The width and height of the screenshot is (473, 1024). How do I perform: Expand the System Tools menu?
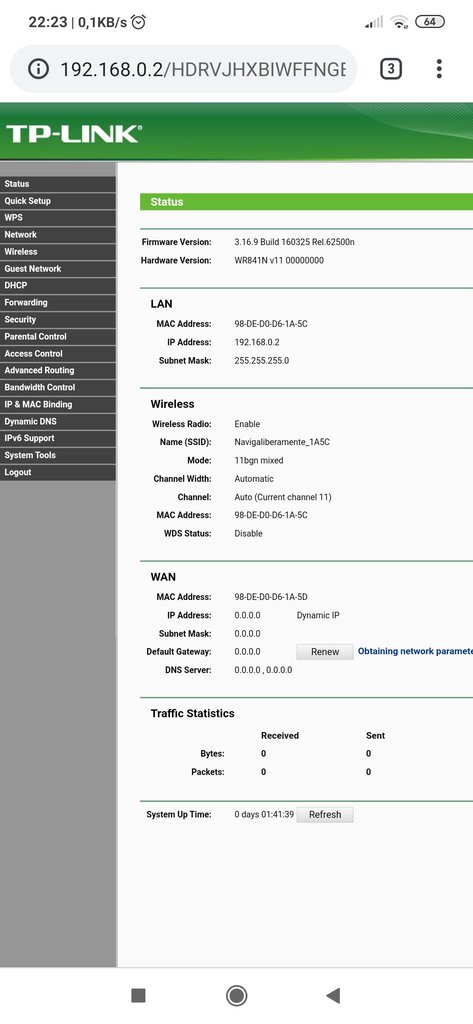57,456
